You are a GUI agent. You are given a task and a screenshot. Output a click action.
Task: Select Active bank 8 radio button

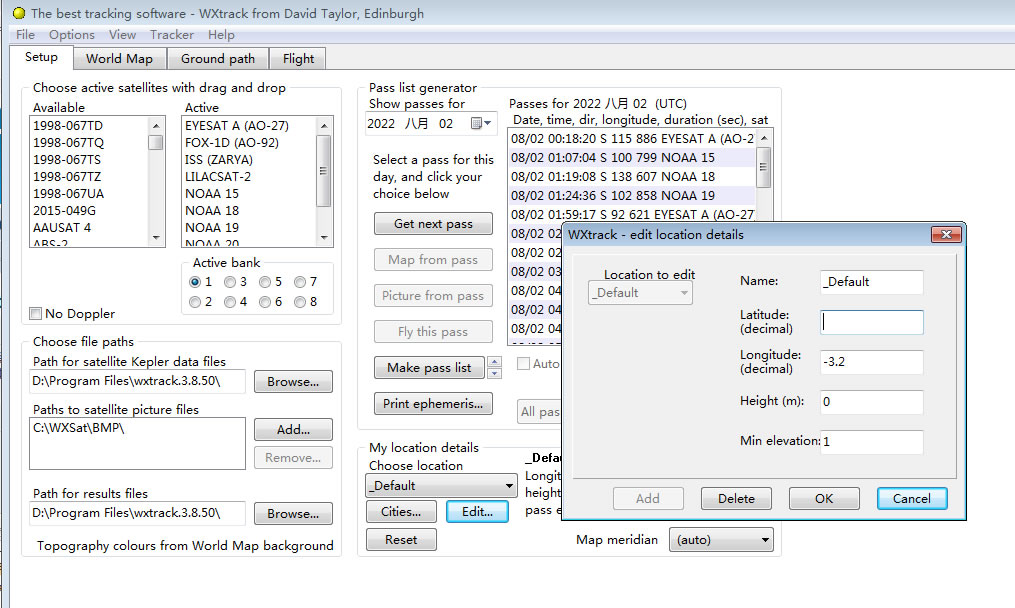click(300, 301)
